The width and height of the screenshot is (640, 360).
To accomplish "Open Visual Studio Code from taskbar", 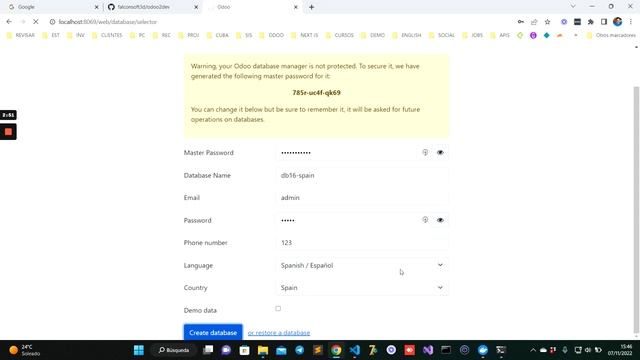I will pyautogui.click(x=354, y=350).
